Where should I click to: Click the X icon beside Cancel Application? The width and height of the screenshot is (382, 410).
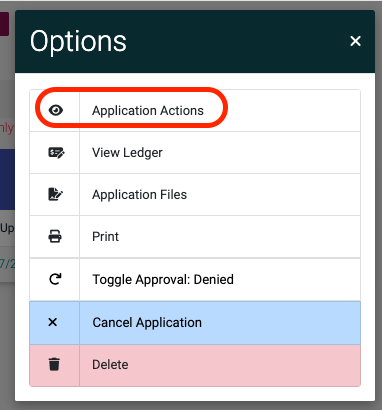(53, 322)
